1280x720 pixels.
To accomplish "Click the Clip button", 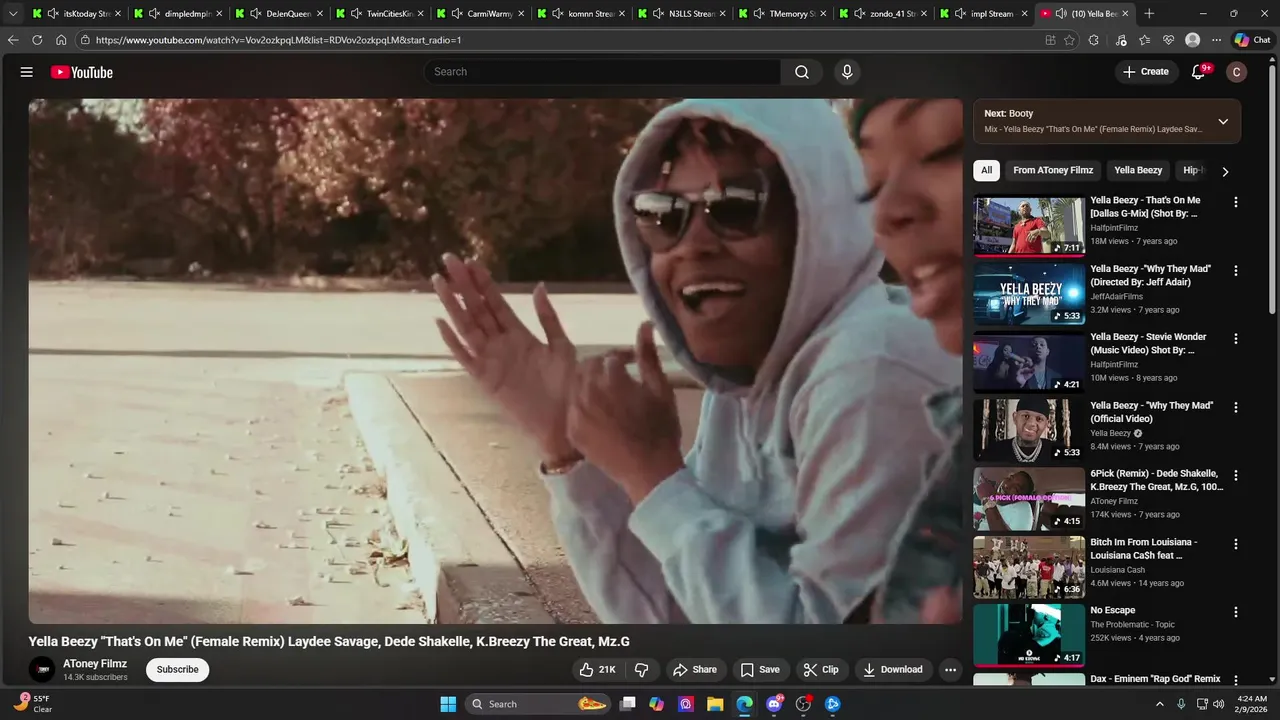I will (821, 670).
